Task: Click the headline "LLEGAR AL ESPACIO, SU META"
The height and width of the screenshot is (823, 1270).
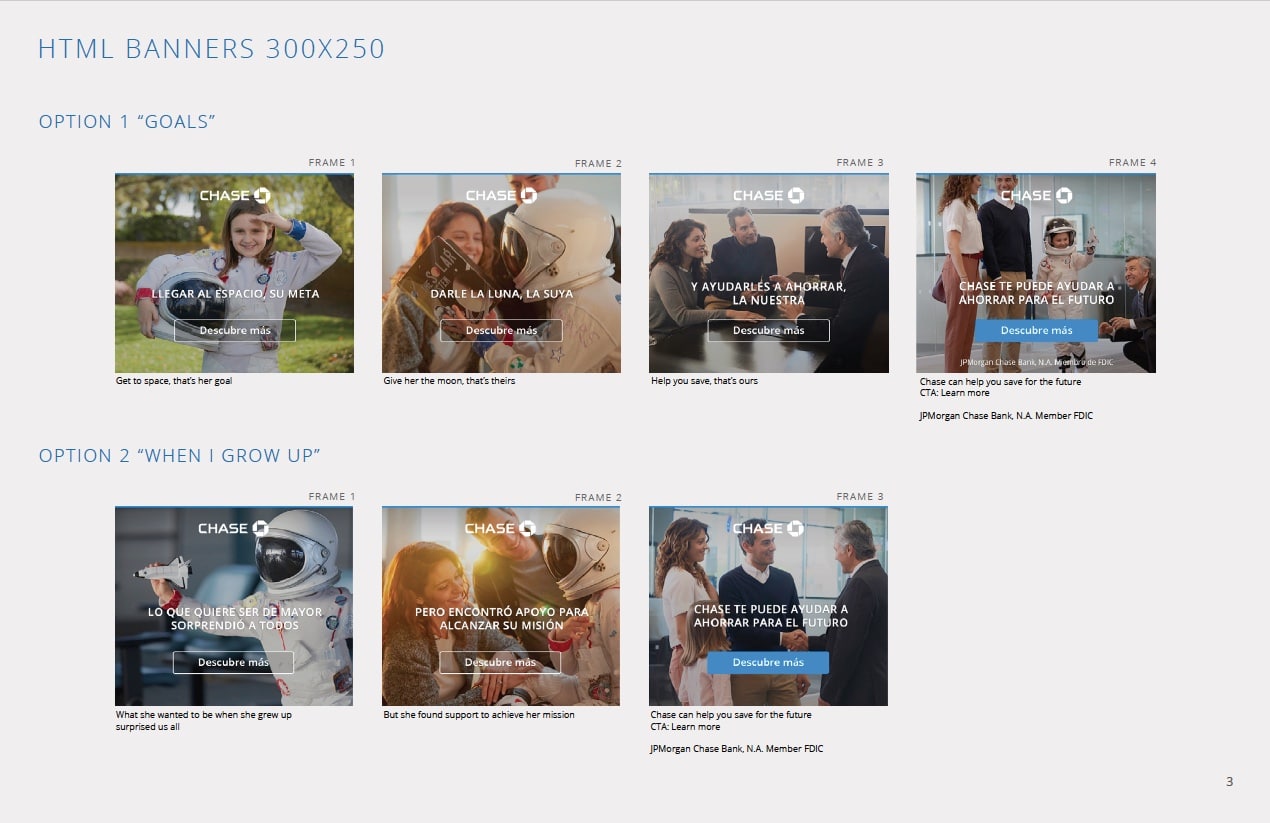Action: tap(236, 294)
